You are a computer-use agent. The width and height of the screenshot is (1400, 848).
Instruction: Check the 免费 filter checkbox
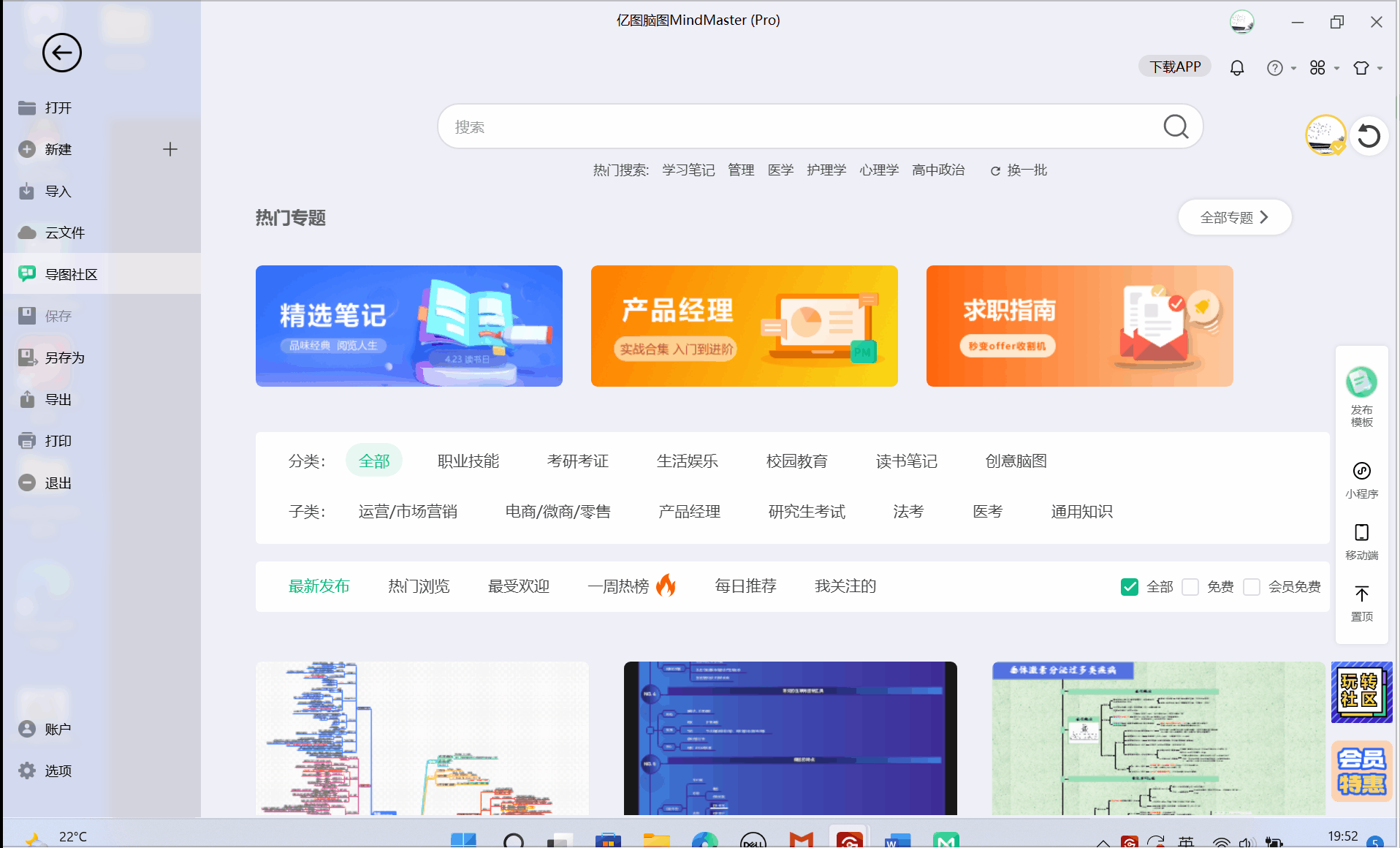coord(1190,586)
